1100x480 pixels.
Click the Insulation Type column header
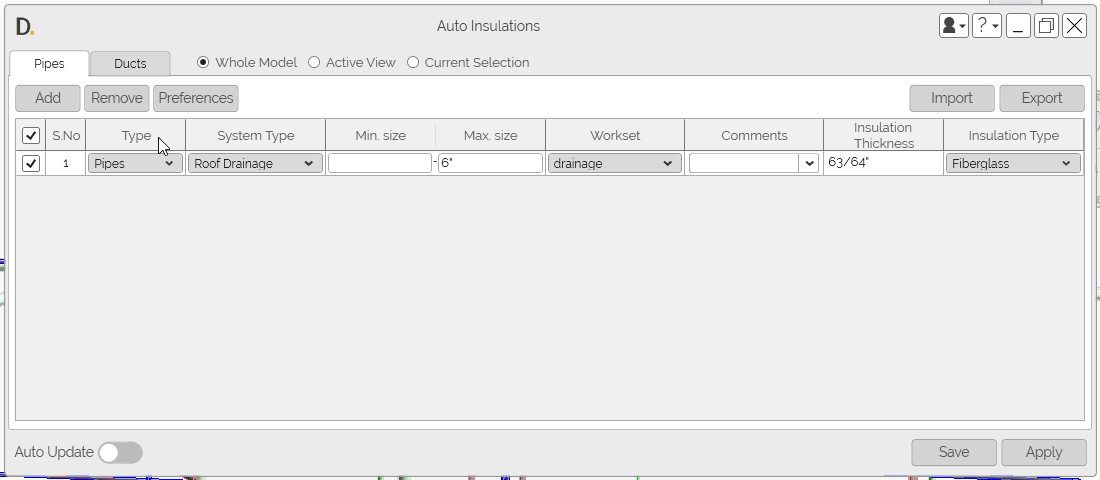tap(1013, 135)
